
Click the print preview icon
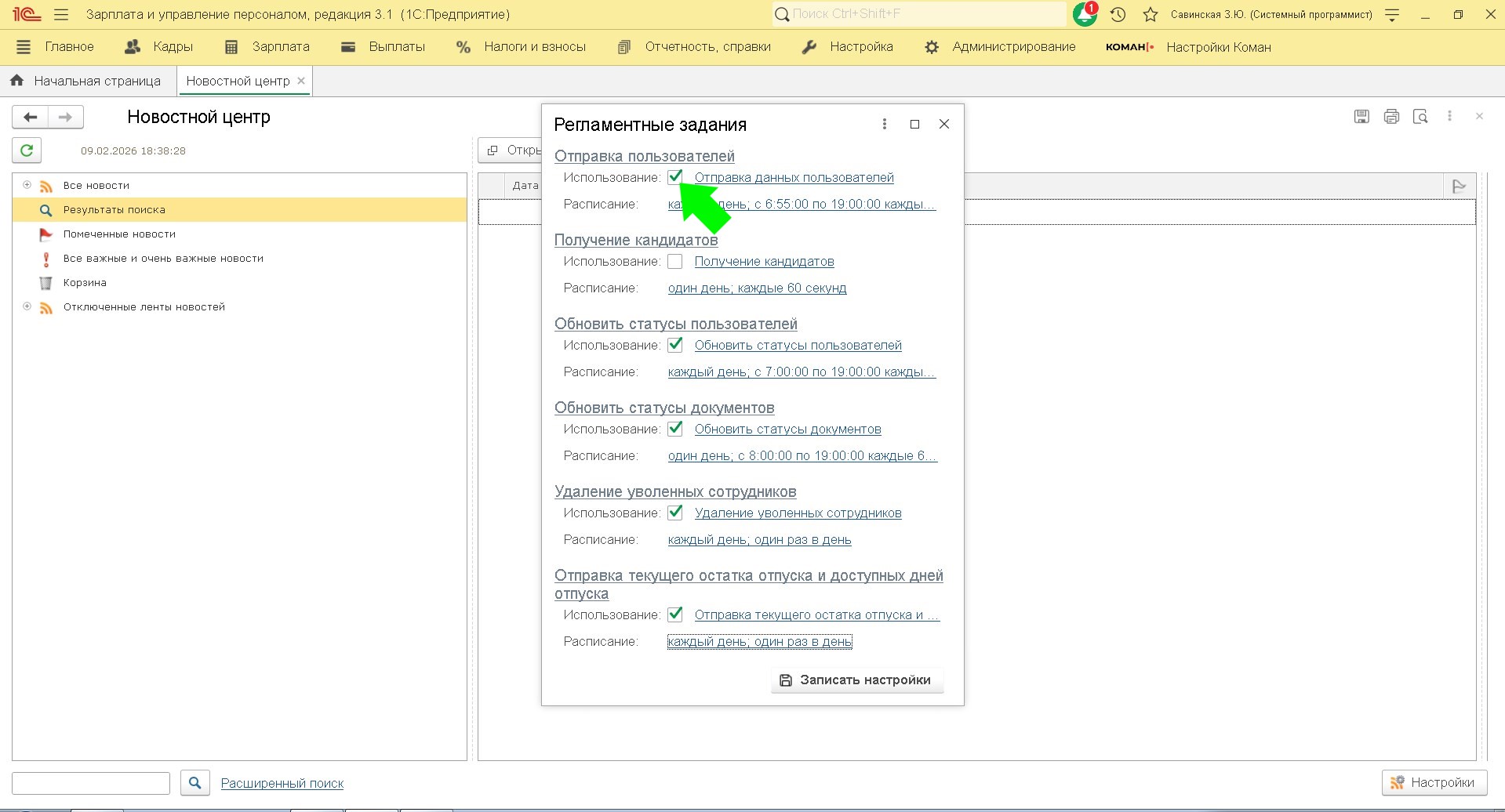(1420, 117)
